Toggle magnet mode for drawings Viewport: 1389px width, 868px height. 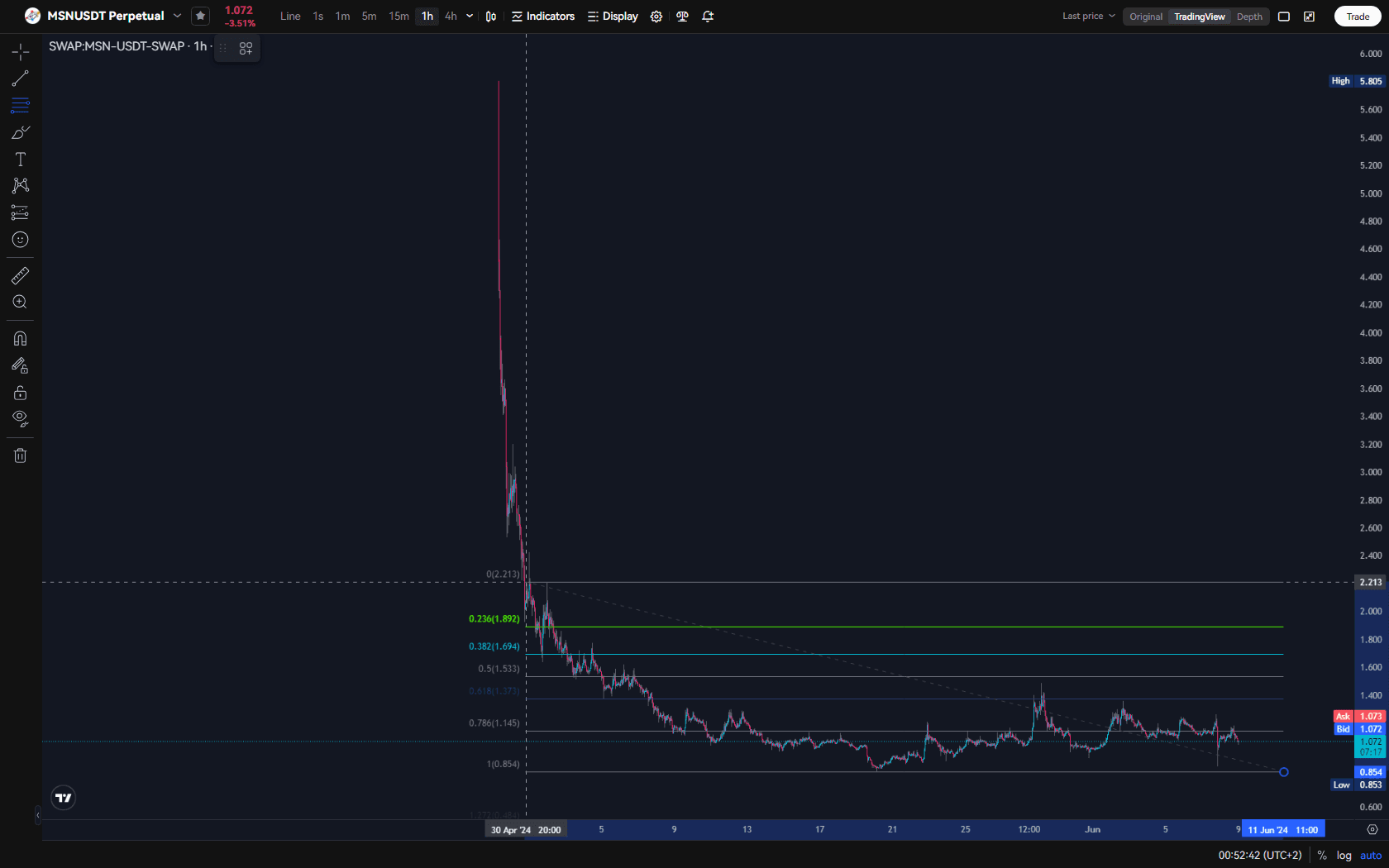pyautogui.click(x=21, y=338)
